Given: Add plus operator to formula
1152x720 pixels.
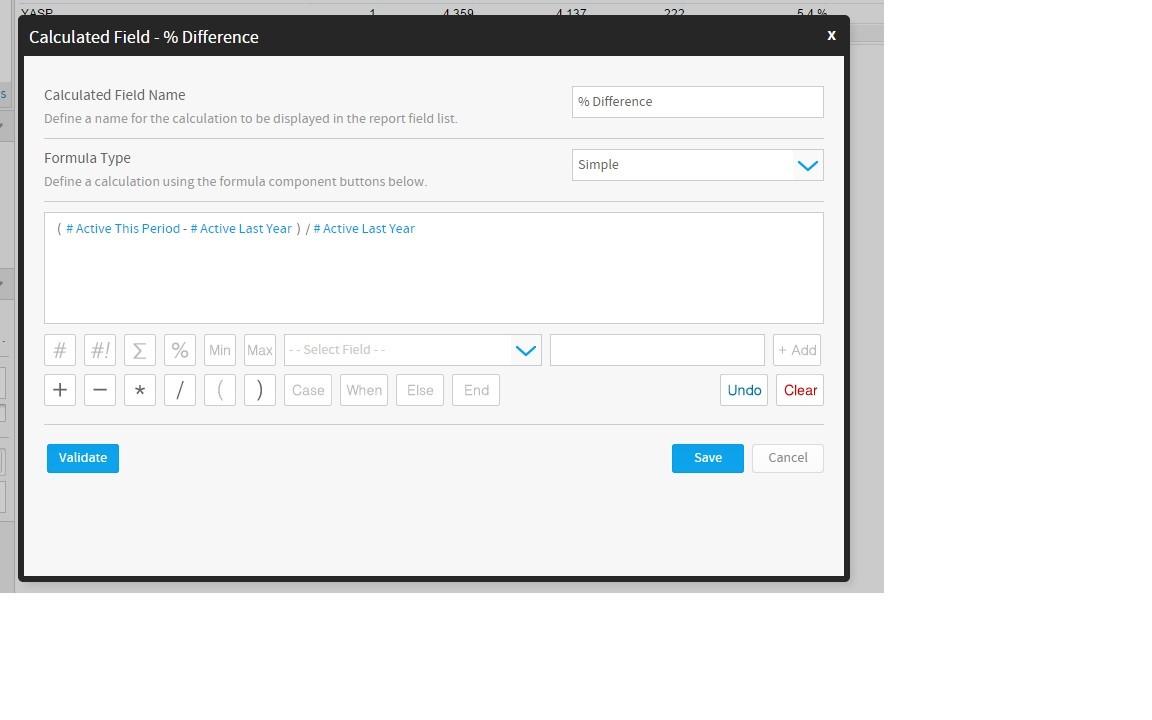Looking at the screenshot, I should tap(60, 390).
